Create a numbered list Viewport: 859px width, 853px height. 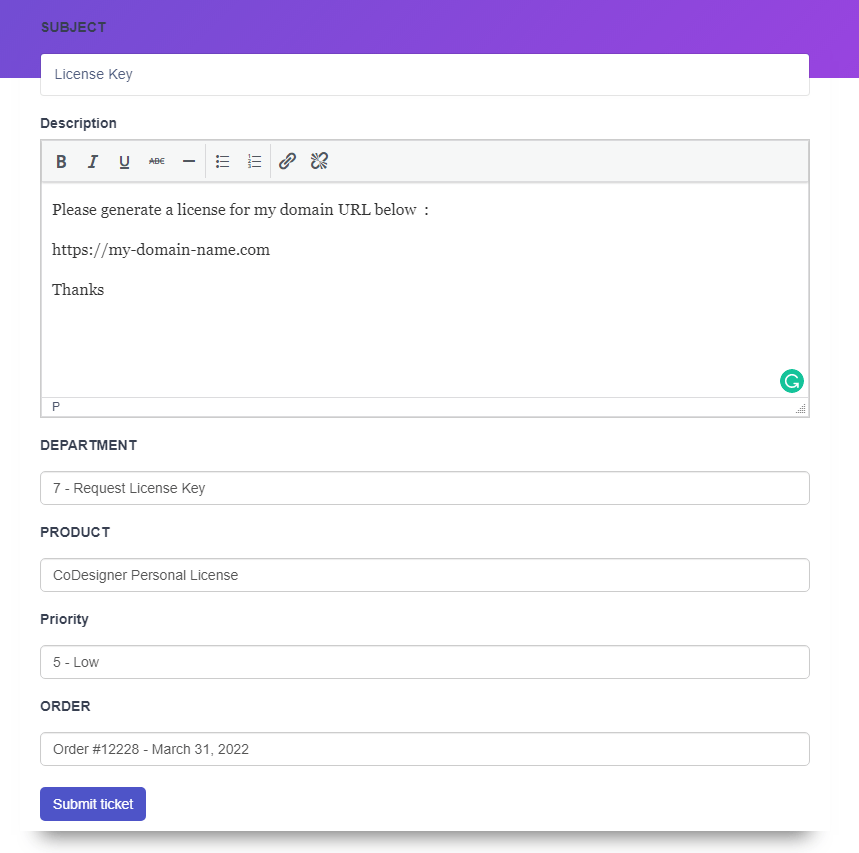[x=255, y=161]
